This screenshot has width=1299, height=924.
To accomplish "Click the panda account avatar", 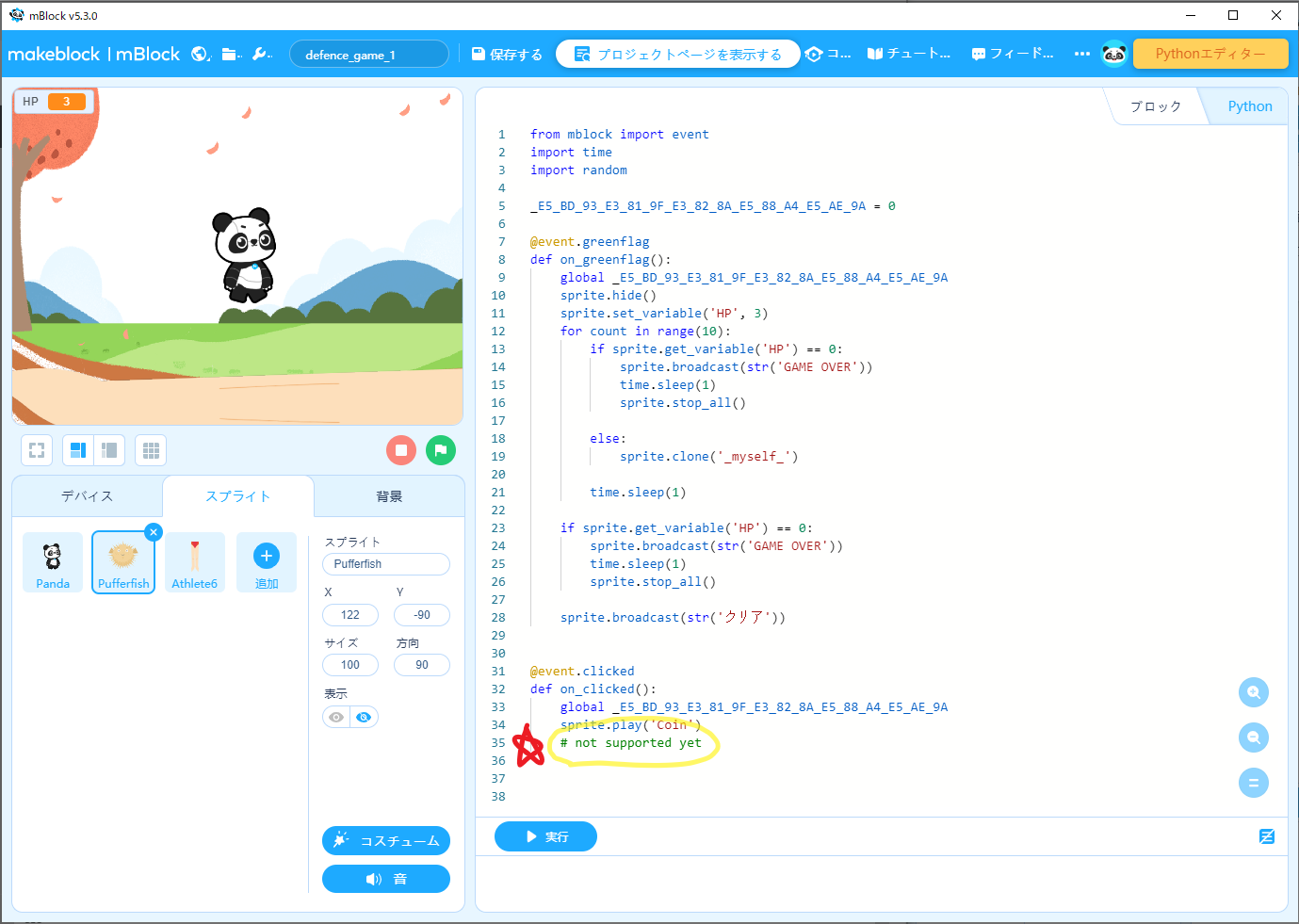I will click(x=1113, y=54).
